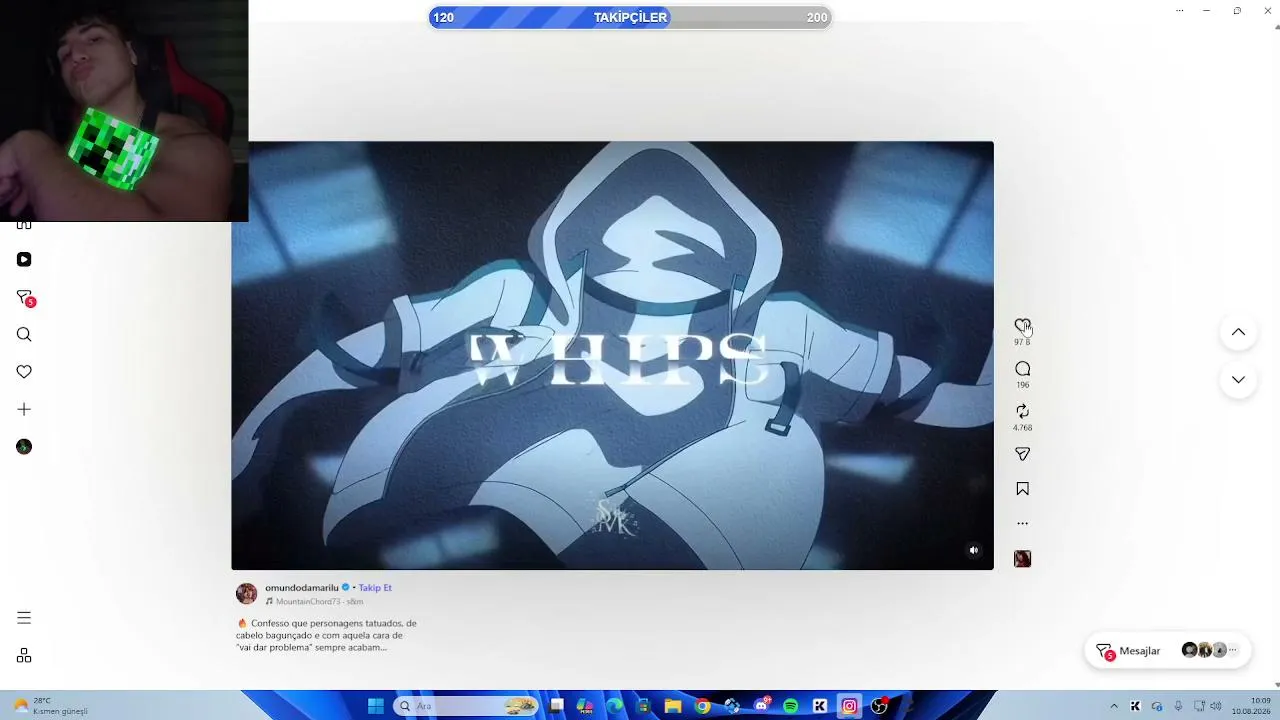The width and height of the screenshot is (1280, 720).
Task: Open your profile avatar in the sidebar
Action: click(x=24, y=447)
